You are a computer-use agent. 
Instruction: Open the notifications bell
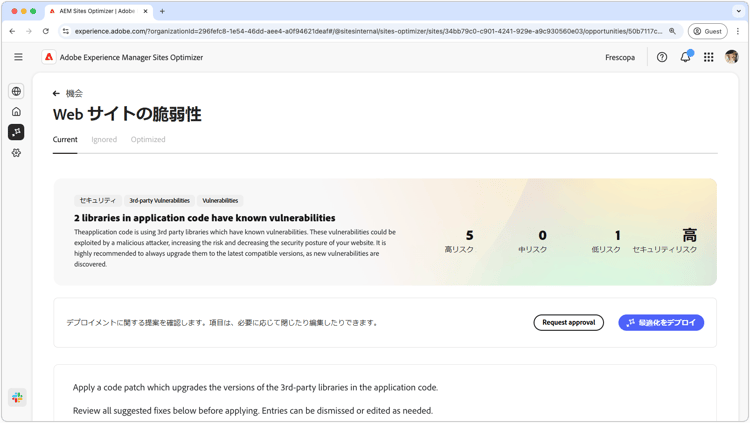tap(685, 57)
